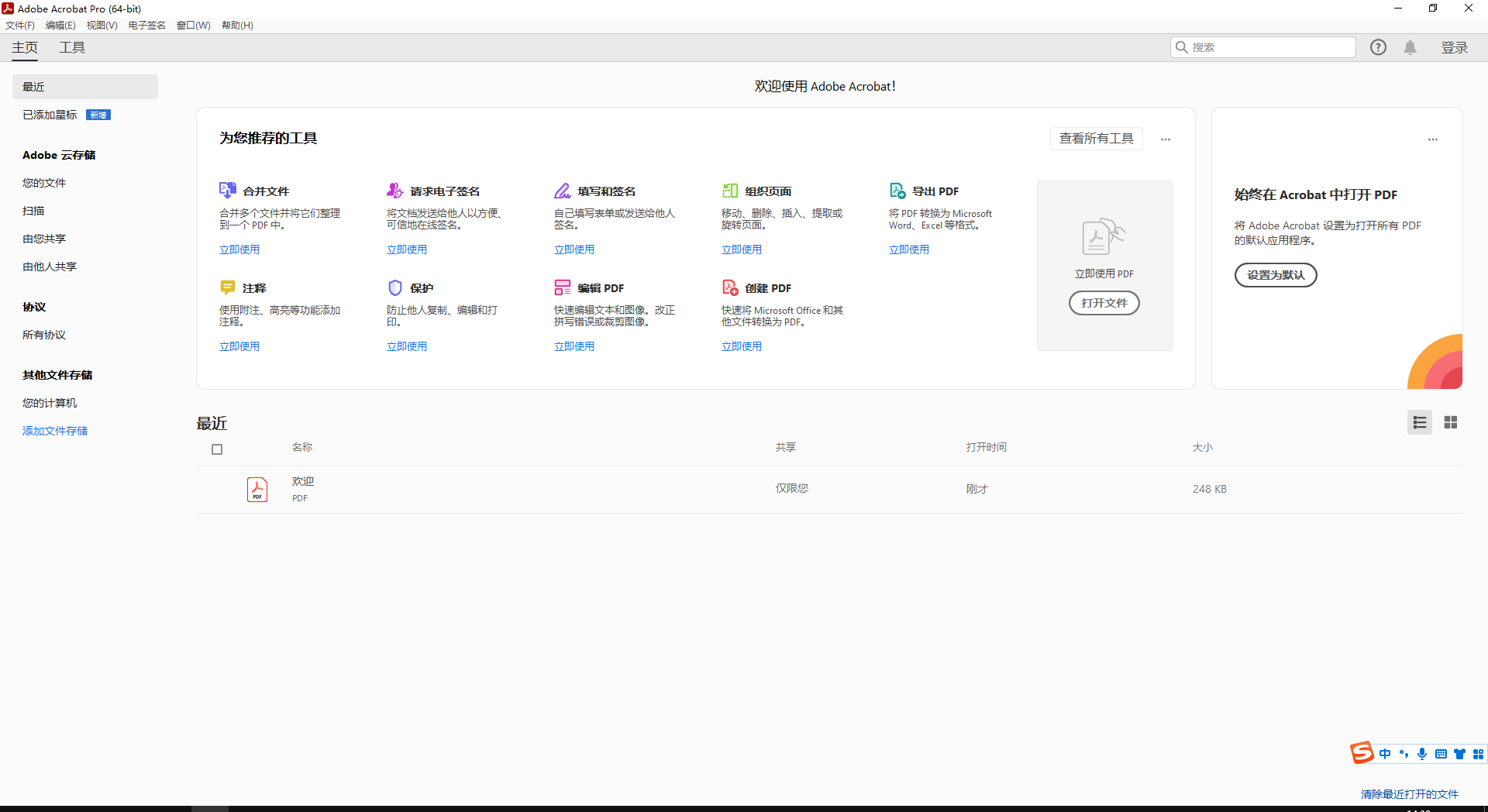Click 查看所有工具 button
Image resolution: width=1488 pixels, height=812 pixels.
coord(1096,139)
